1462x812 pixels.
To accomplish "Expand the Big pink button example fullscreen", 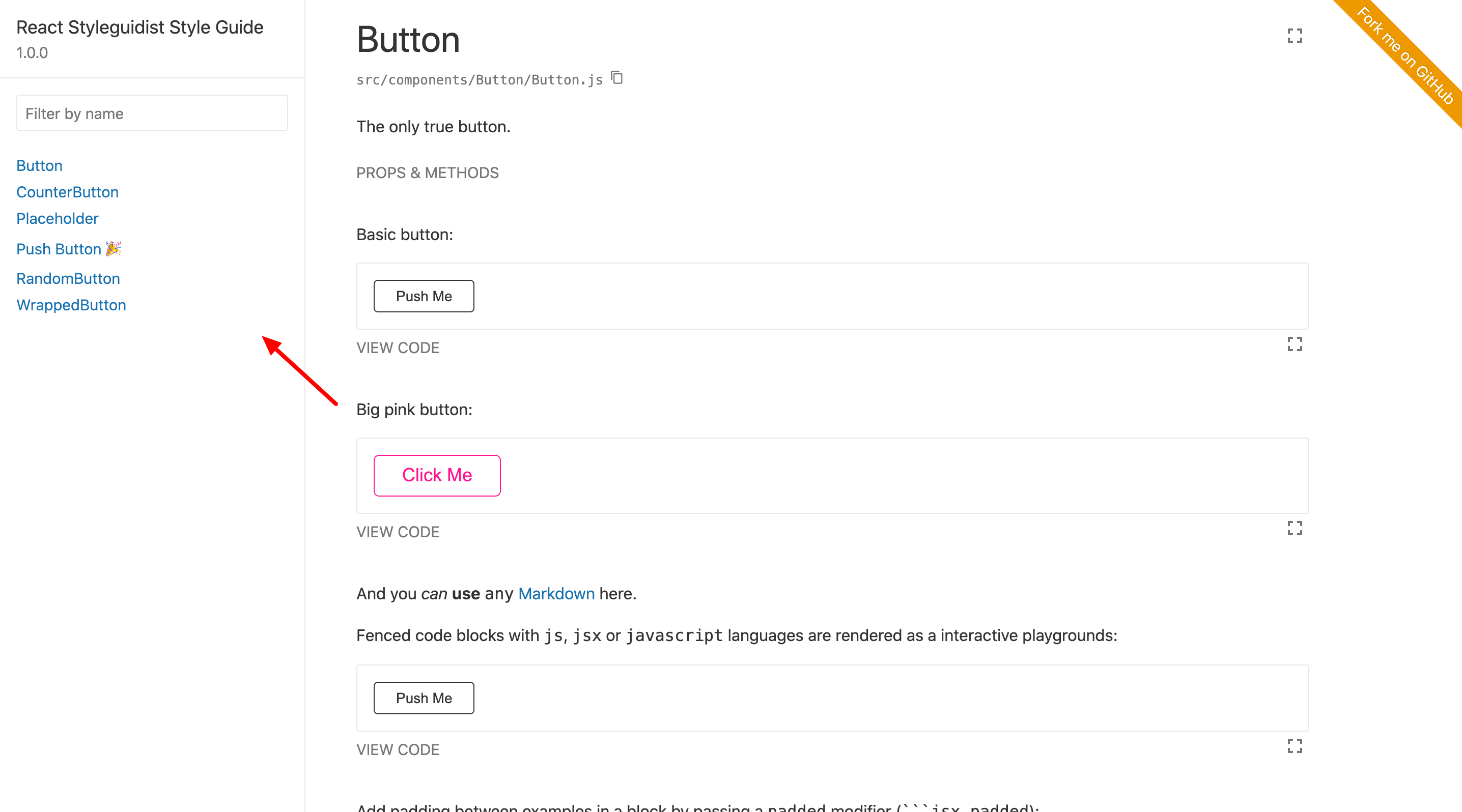I will (1295, 528).
